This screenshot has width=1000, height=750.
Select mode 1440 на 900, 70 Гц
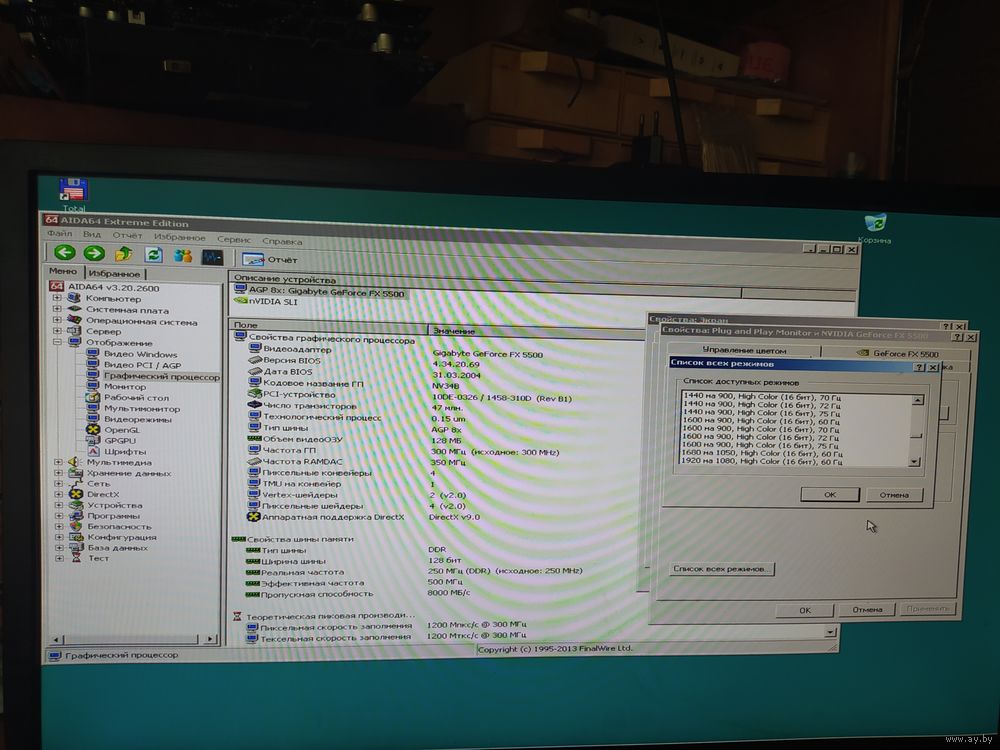coord(761,396)
